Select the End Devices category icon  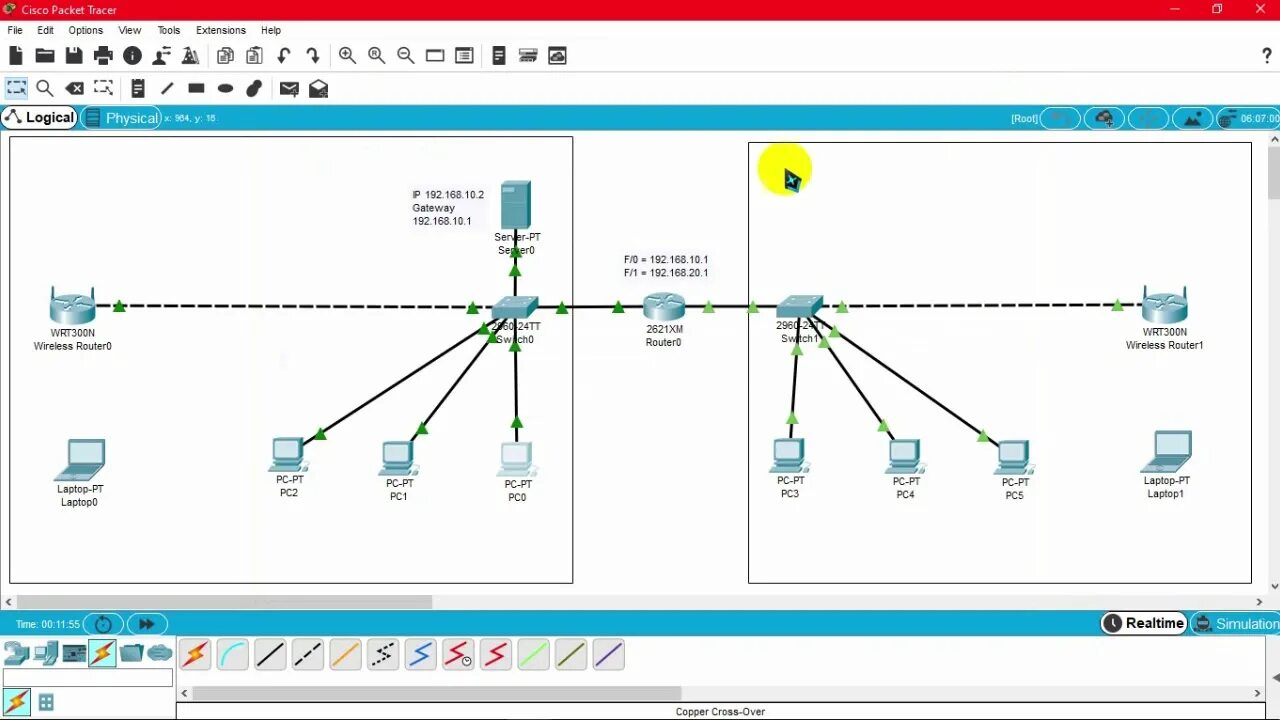(x=45, y=654)
